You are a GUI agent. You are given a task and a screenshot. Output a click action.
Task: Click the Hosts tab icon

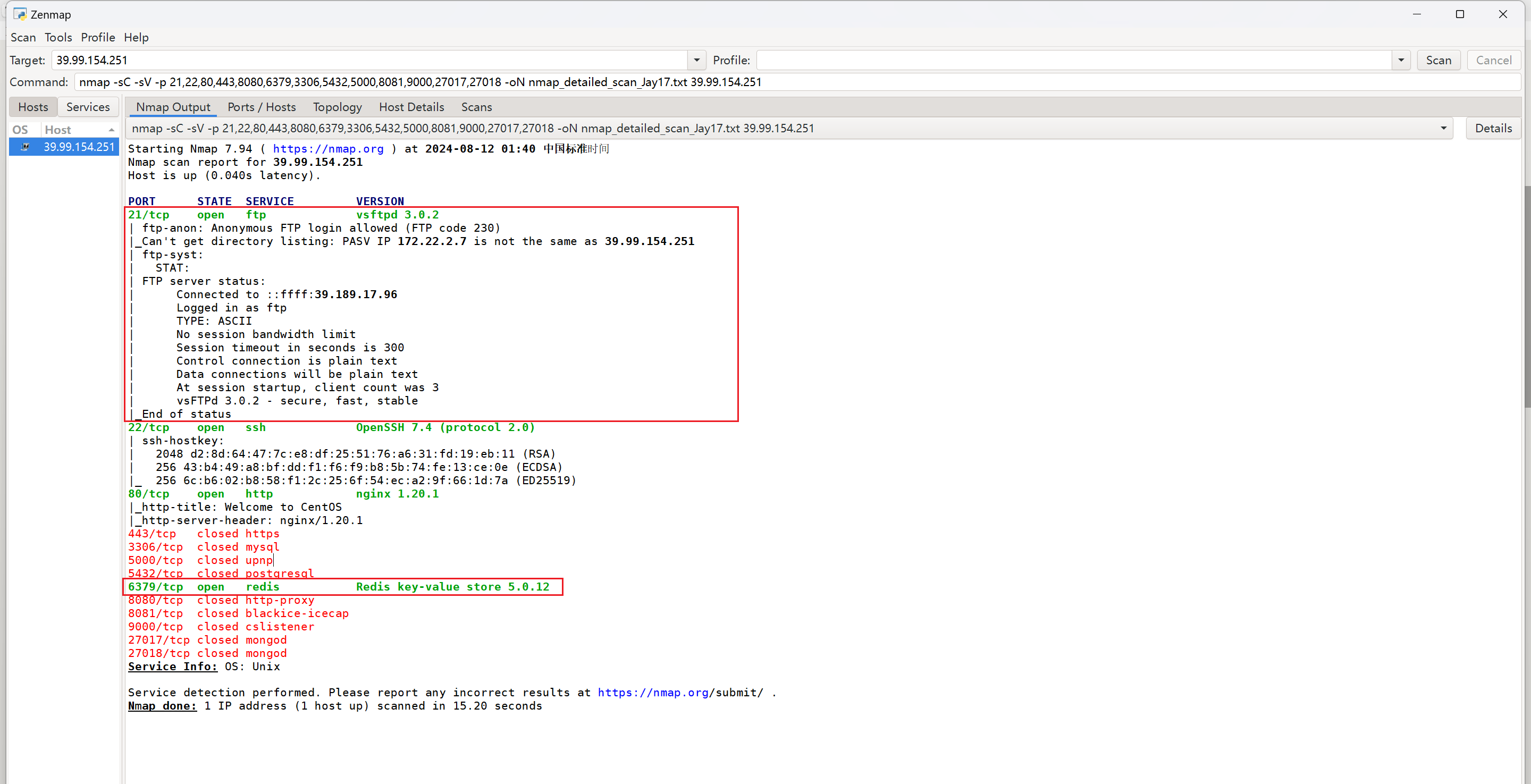coord(34,107)
